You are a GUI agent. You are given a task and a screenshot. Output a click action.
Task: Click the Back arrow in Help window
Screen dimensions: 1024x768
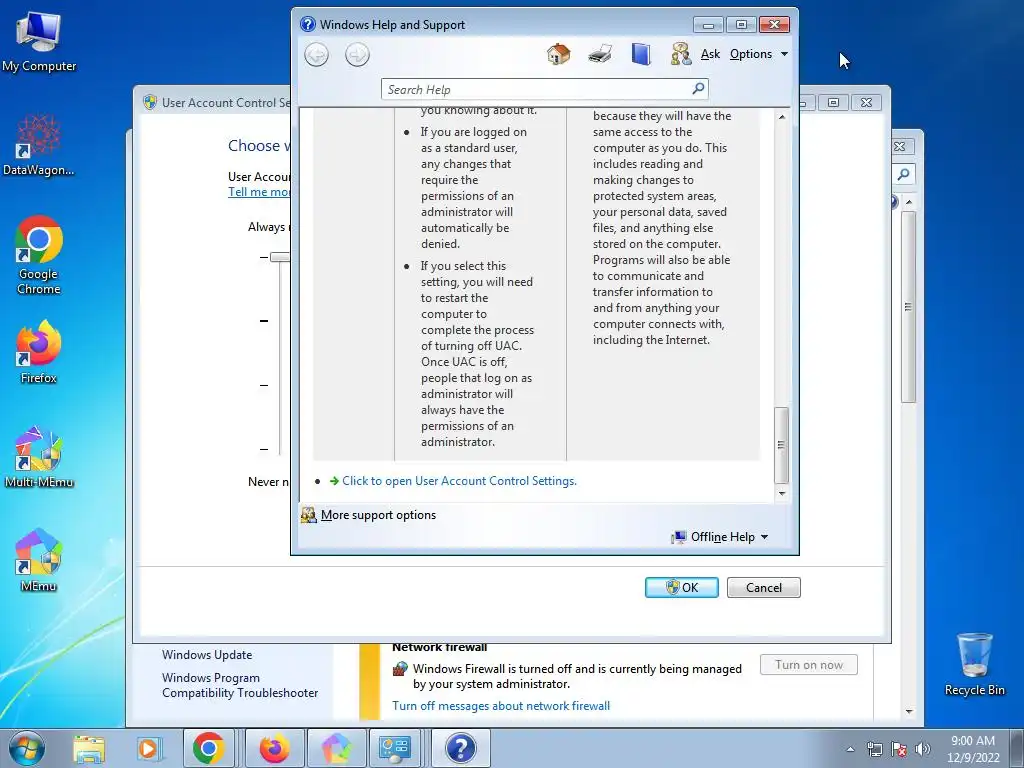click(317, 54)
